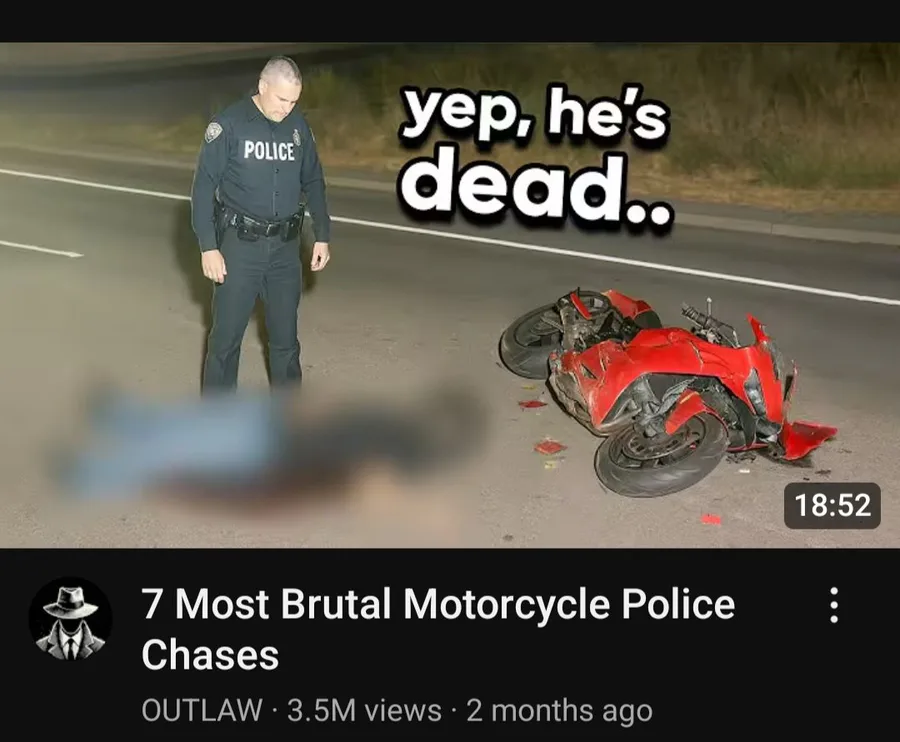Click the 18:52 duration badge
Image resolution: width=900 pixels, height=742 pixels.
click(x=832, y=505)
